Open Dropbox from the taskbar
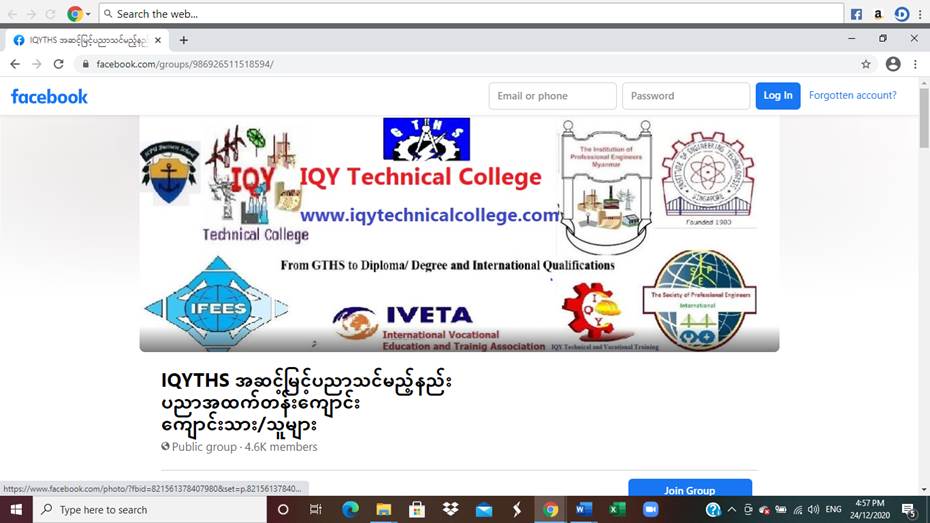 click(450, 509)
